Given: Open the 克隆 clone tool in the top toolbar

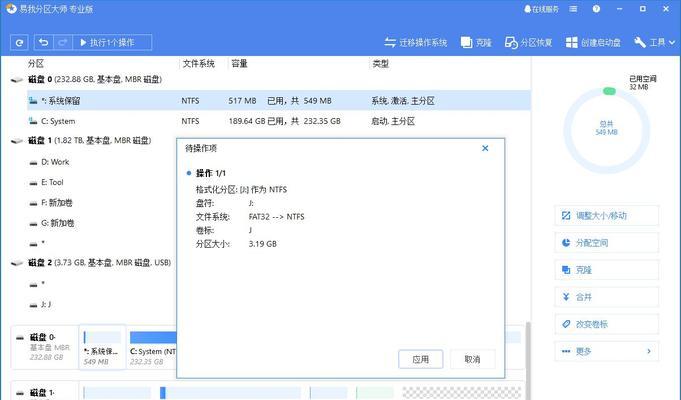Looking at the screenshot, I should (476, 43).
